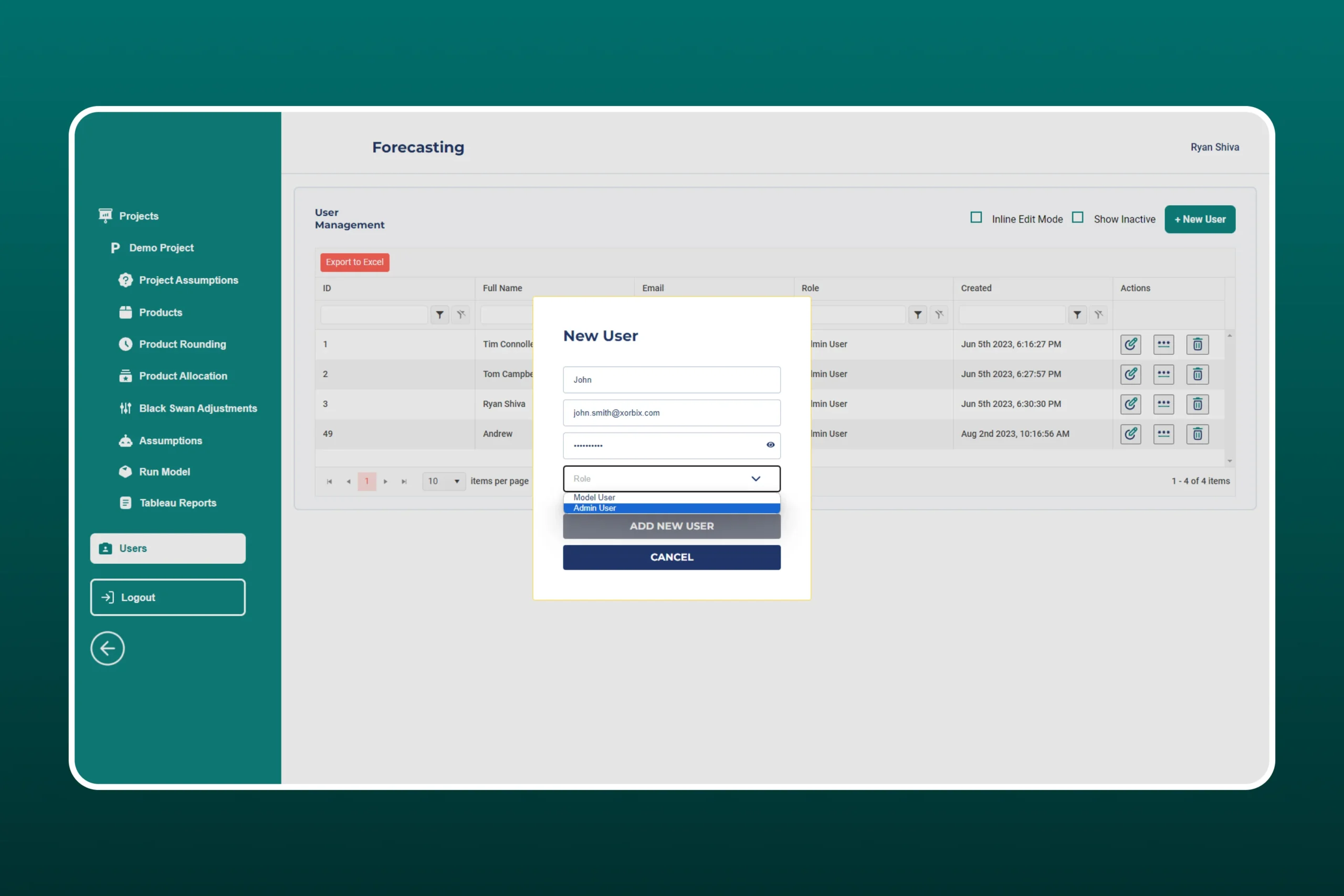Click the email input field
1344x896 pixels.
(x=671, y=413)
